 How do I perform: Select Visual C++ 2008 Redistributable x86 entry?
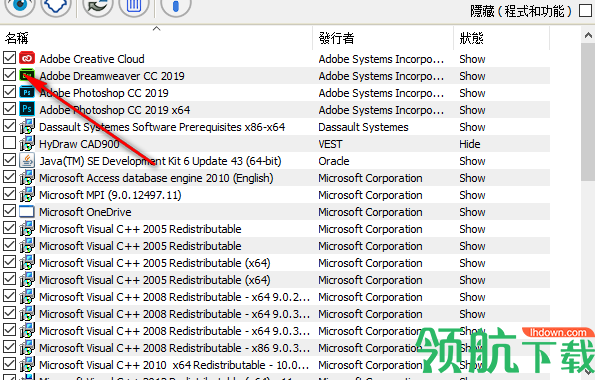pyautogui.click(x=174, y=348)
